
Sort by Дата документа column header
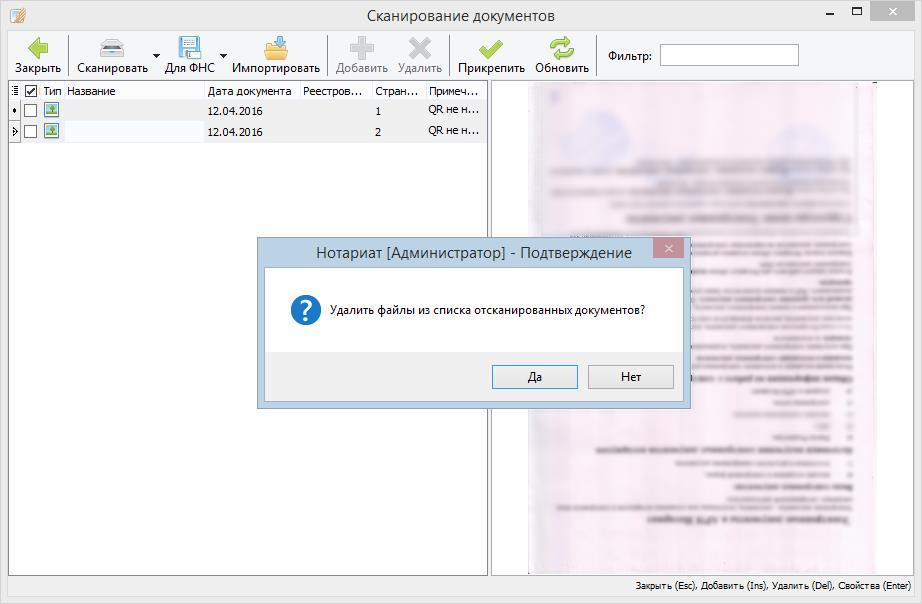(x=250, y=91)
